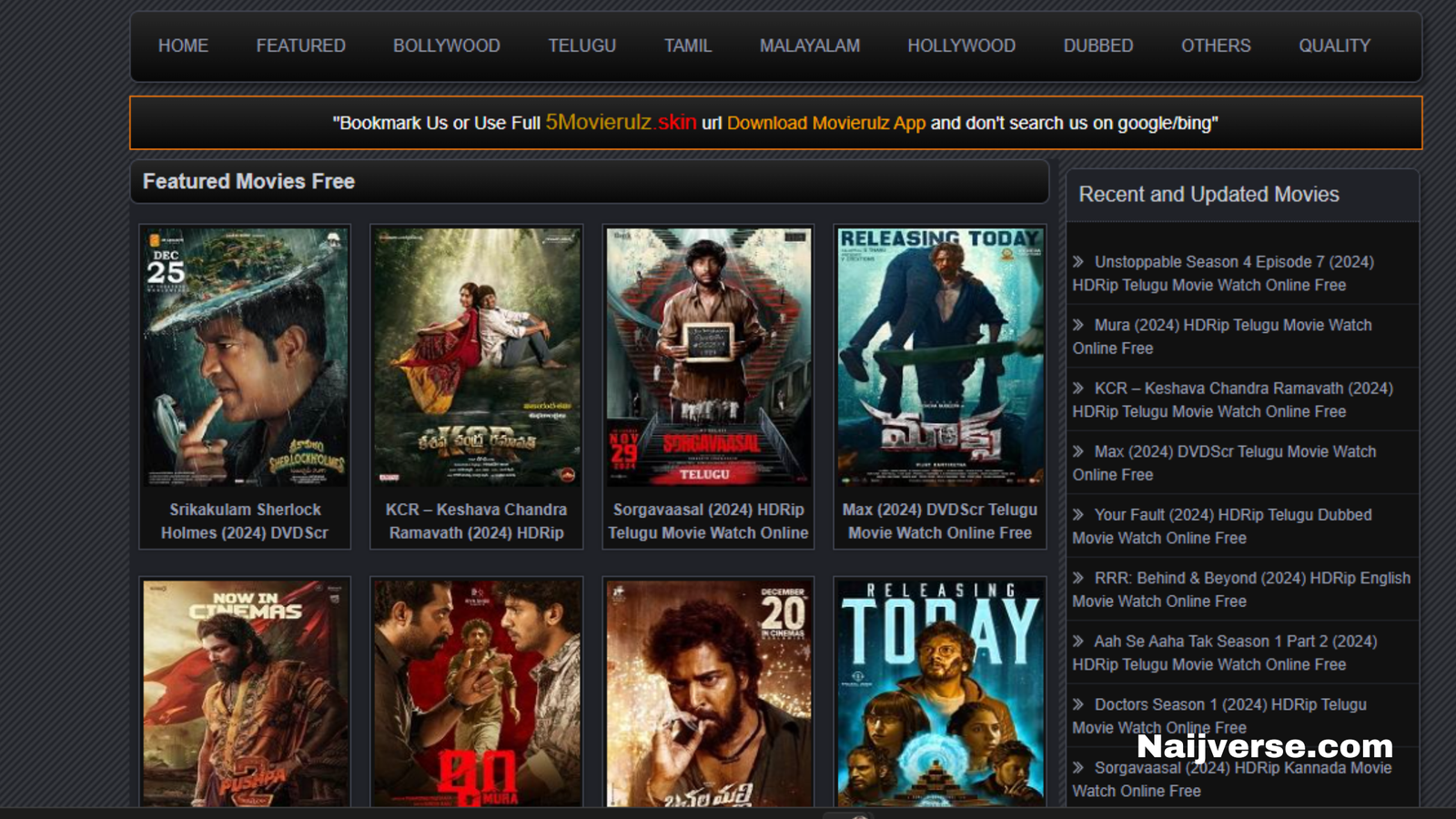Click chevron icon beside Doctors Season 1

[x=1078, y=704]
